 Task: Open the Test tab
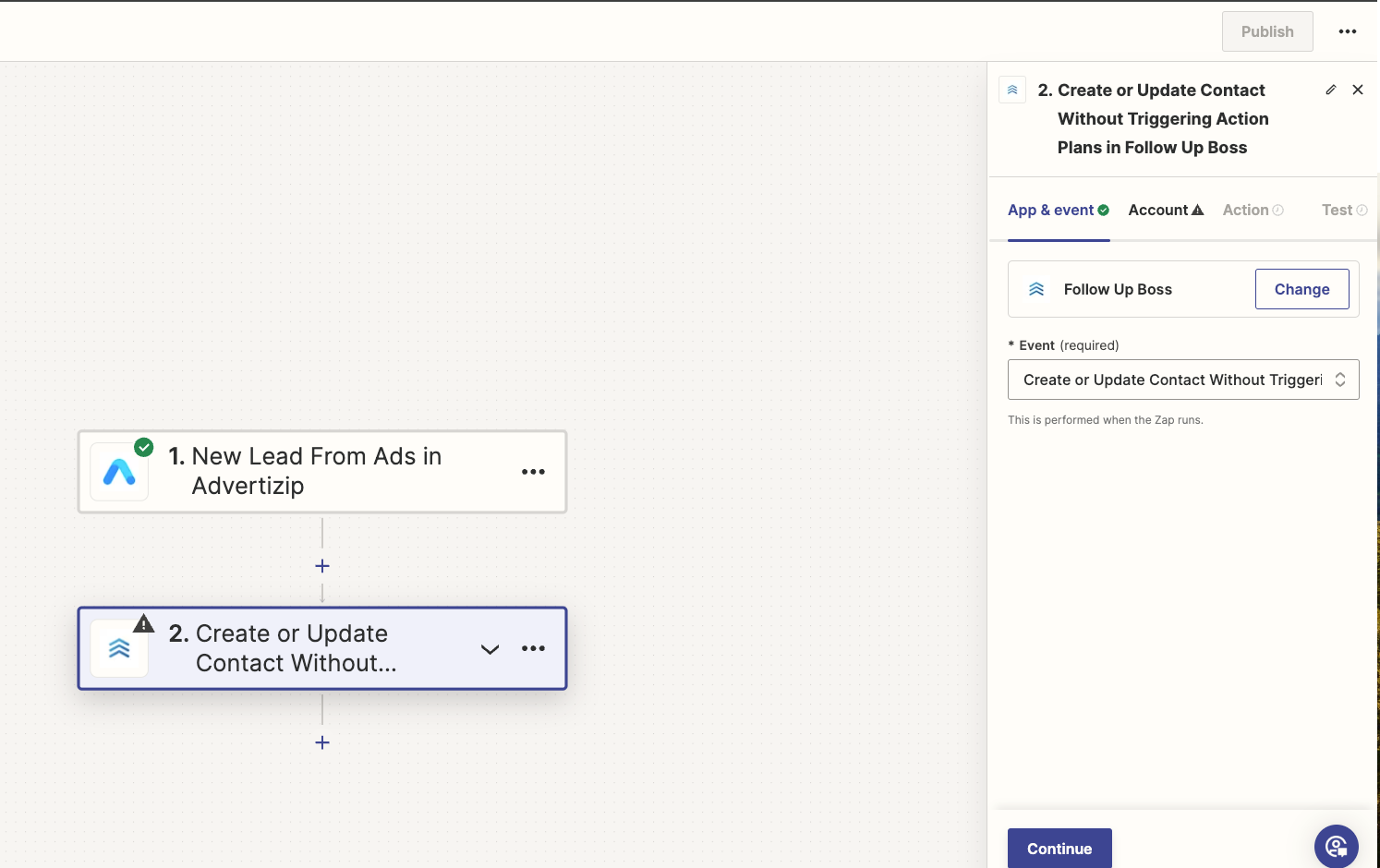(x=1343, y=211)
